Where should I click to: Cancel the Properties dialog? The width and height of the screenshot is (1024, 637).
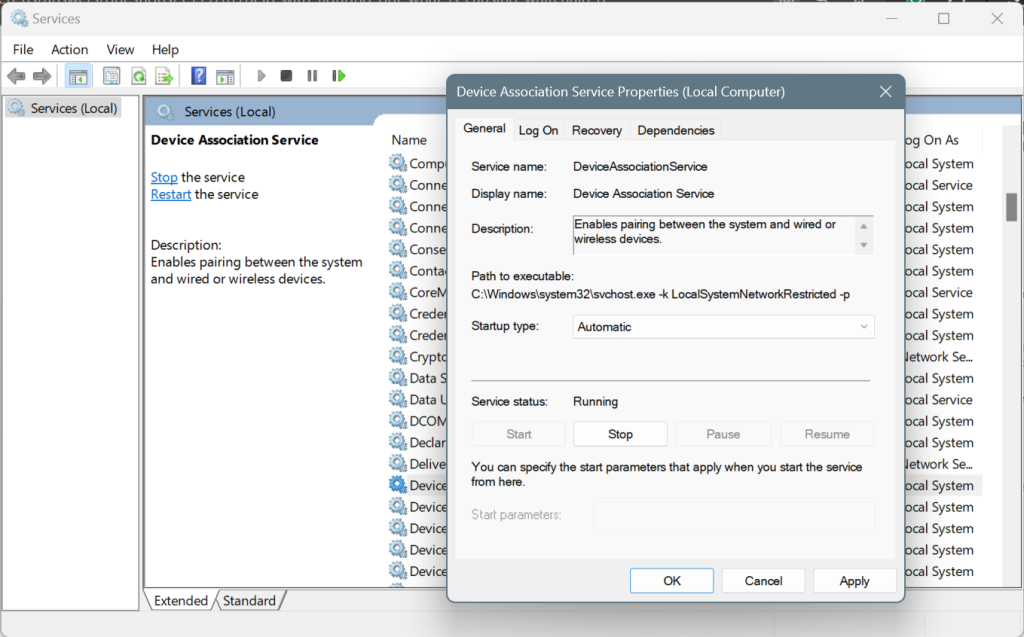[x=763, y=581]
